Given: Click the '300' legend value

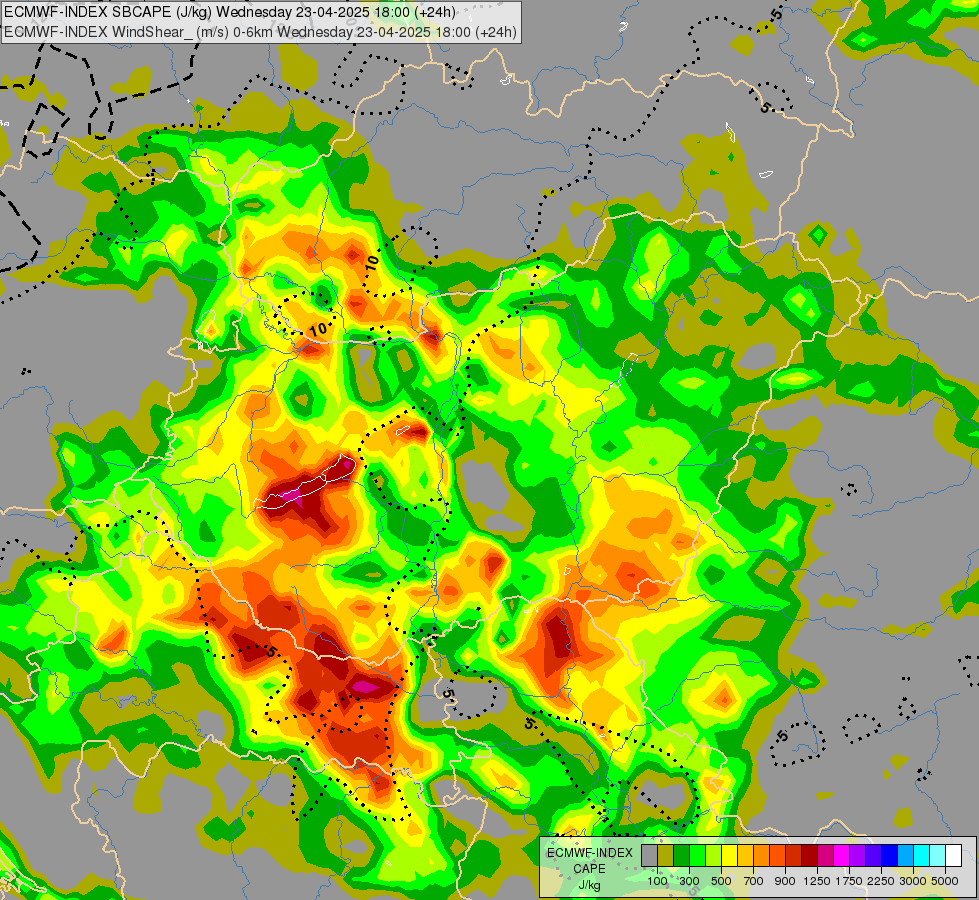Looking at the screenshot, I should (x=689, y=881).
